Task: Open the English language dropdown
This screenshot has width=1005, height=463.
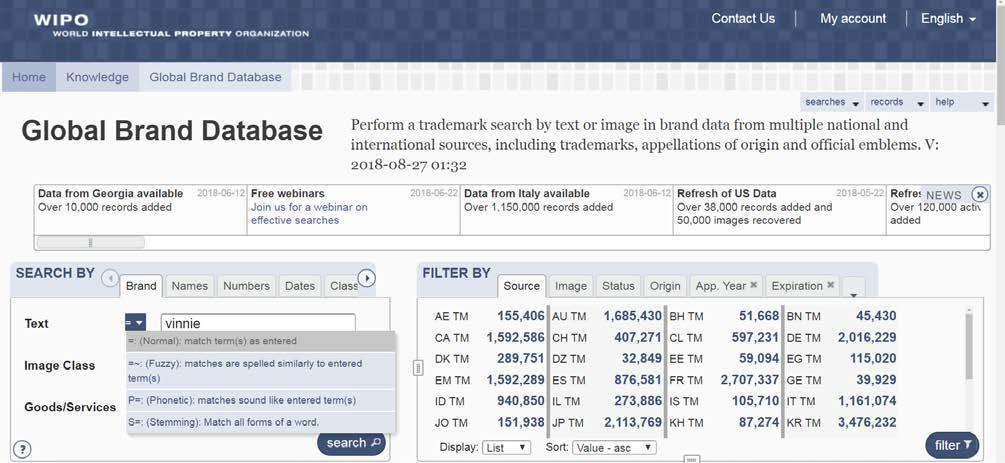Action: pos(948,19)
